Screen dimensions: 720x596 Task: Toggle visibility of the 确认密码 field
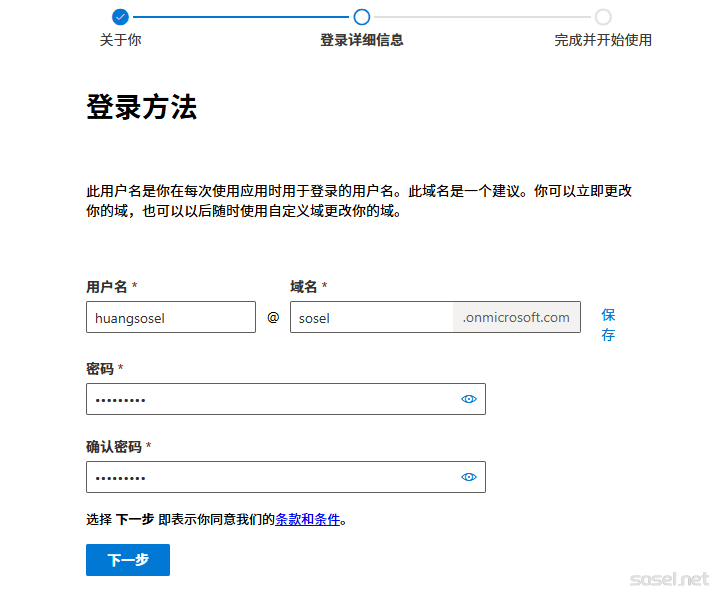pos(469,477)
